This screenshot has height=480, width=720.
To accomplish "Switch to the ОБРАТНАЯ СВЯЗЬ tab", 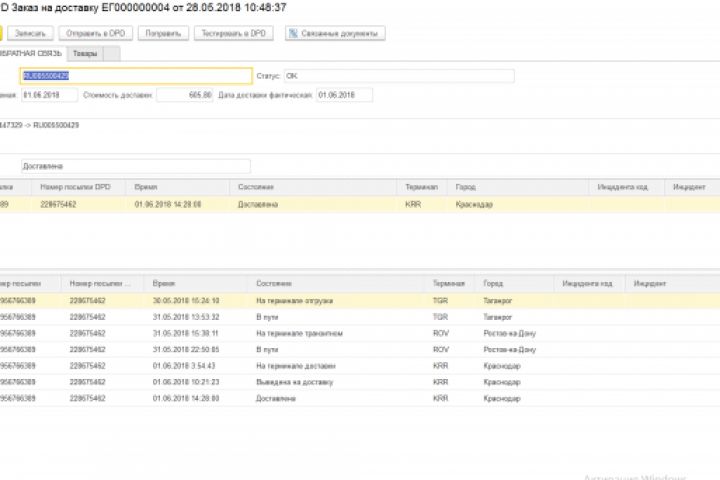I will [x=31, y=54].
